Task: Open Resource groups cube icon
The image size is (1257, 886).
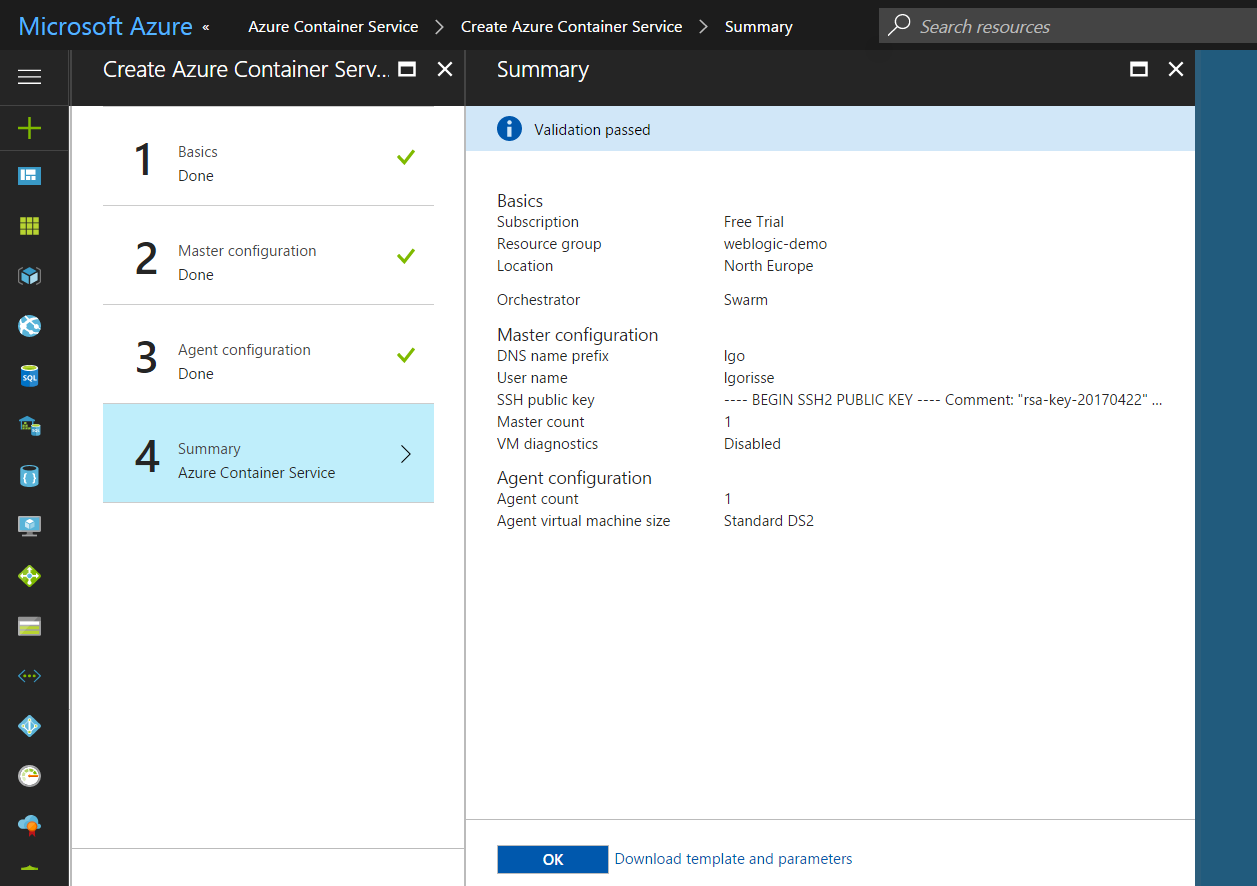Action: click(x=30, y=276)
